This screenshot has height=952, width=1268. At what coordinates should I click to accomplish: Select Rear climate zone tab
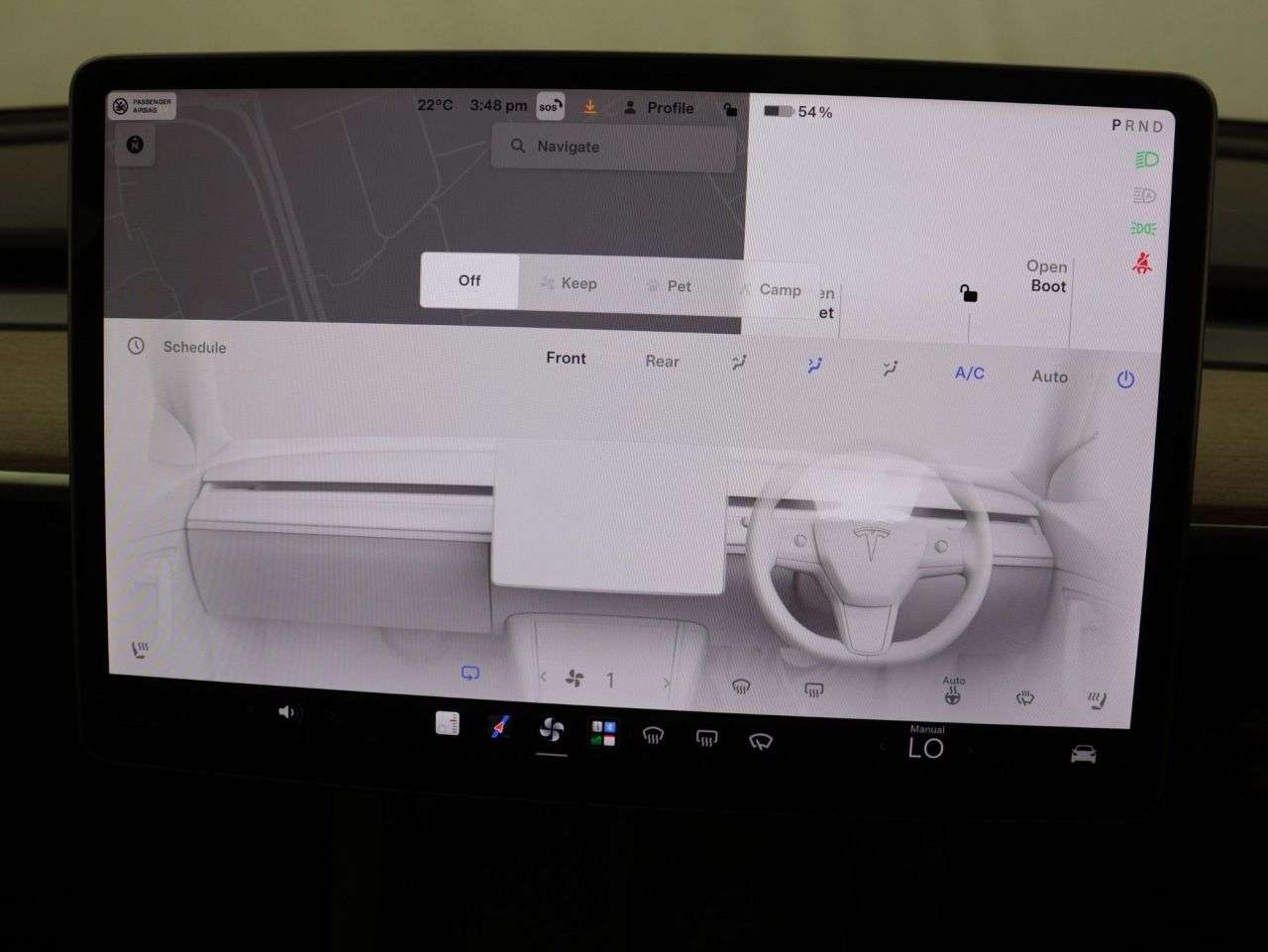(x=662, y=362)
